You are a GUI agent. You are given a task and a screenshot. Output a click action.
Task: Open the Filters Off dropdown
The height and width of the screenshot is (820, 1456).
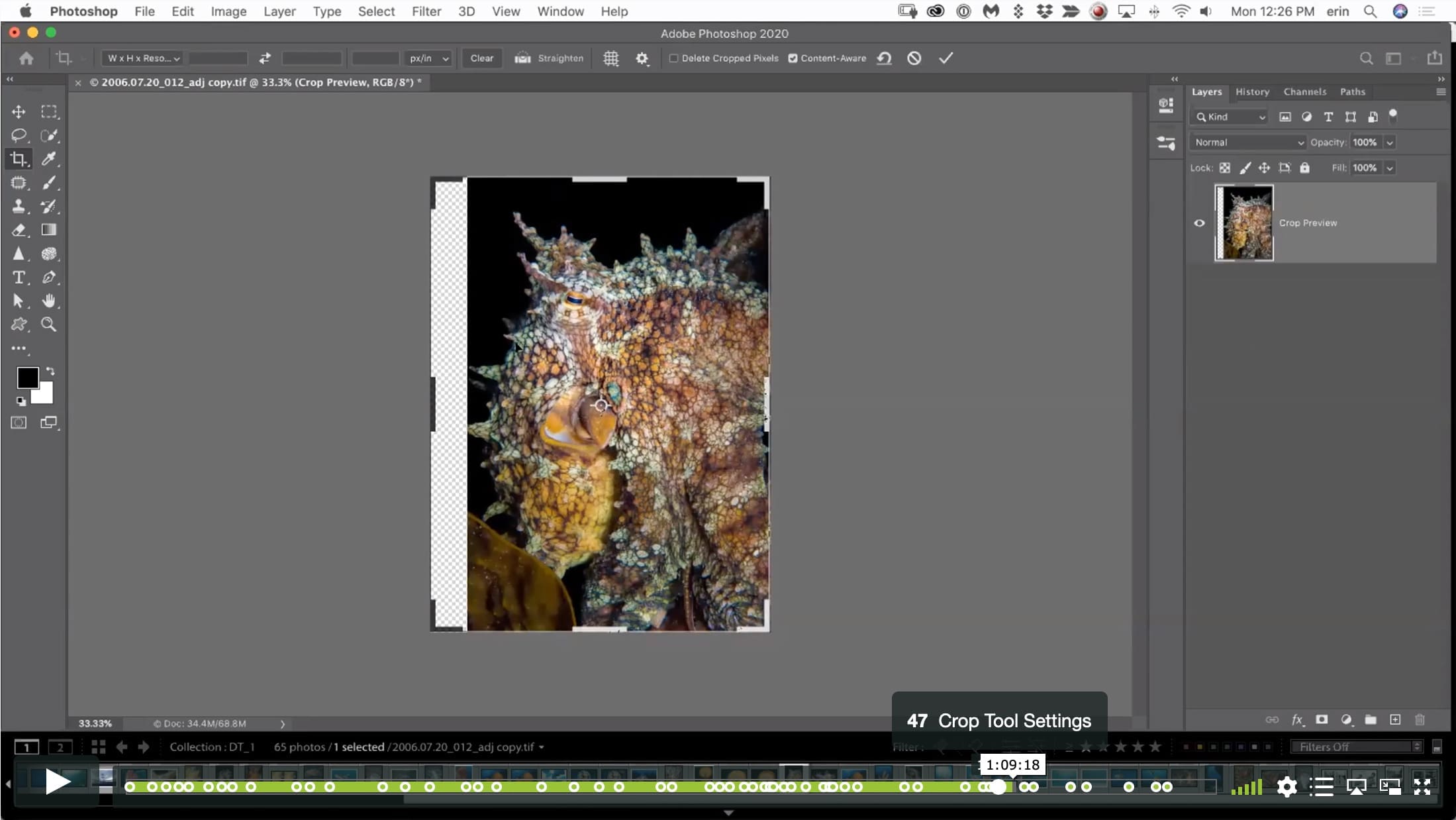(x=1356, y=747)
